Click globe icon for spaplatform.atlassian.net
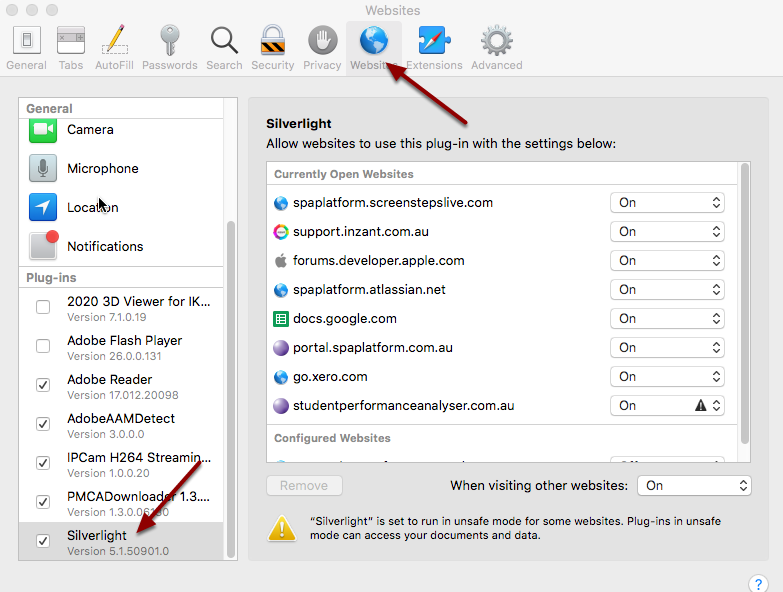Image resolution: width=783 pixels, height=592 pixels. (x=281, y=290)
